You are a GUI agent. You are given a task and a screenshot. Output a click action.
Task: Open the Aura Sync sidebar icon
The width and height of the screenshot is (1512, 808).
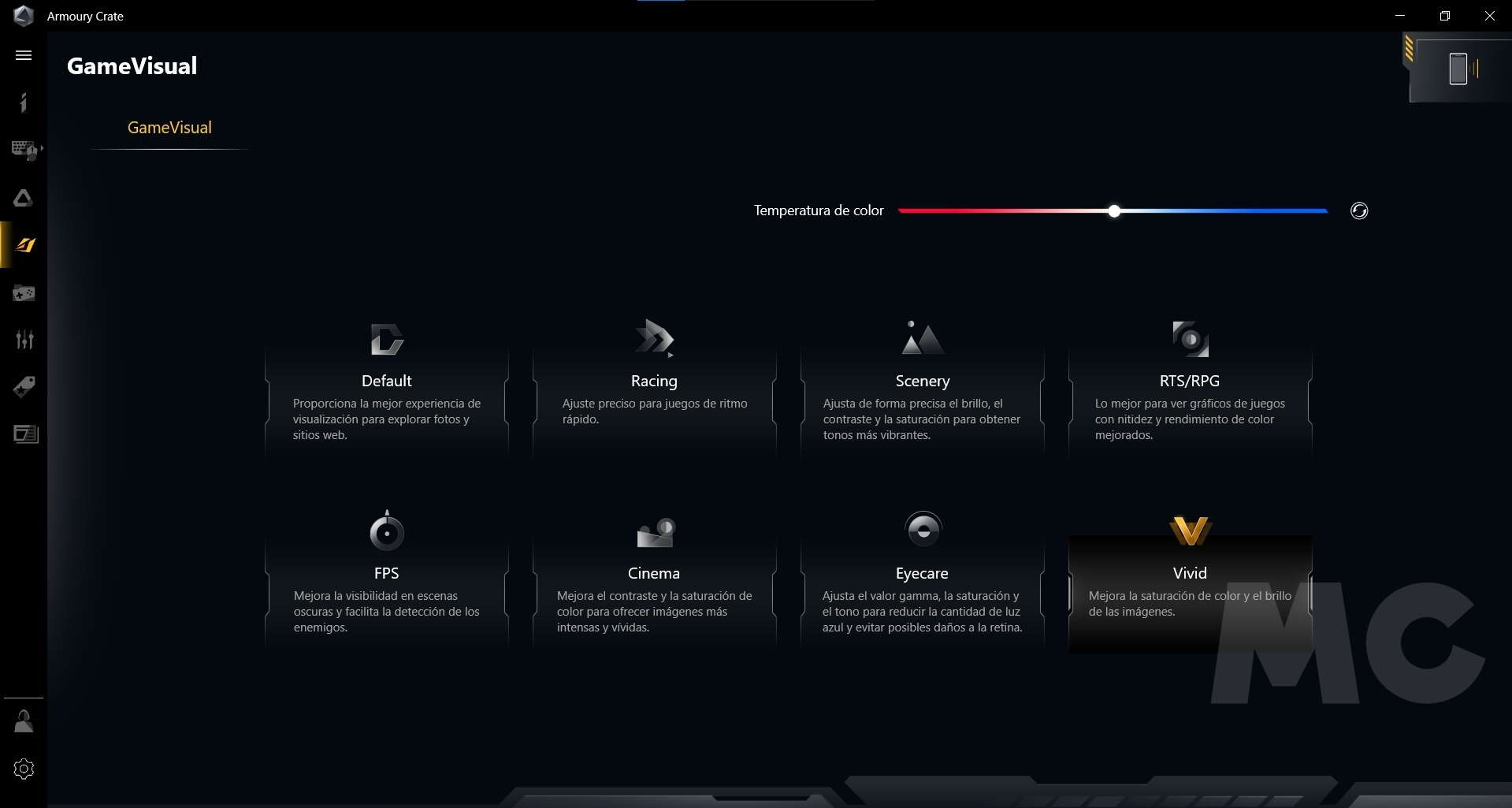point(24,198)
